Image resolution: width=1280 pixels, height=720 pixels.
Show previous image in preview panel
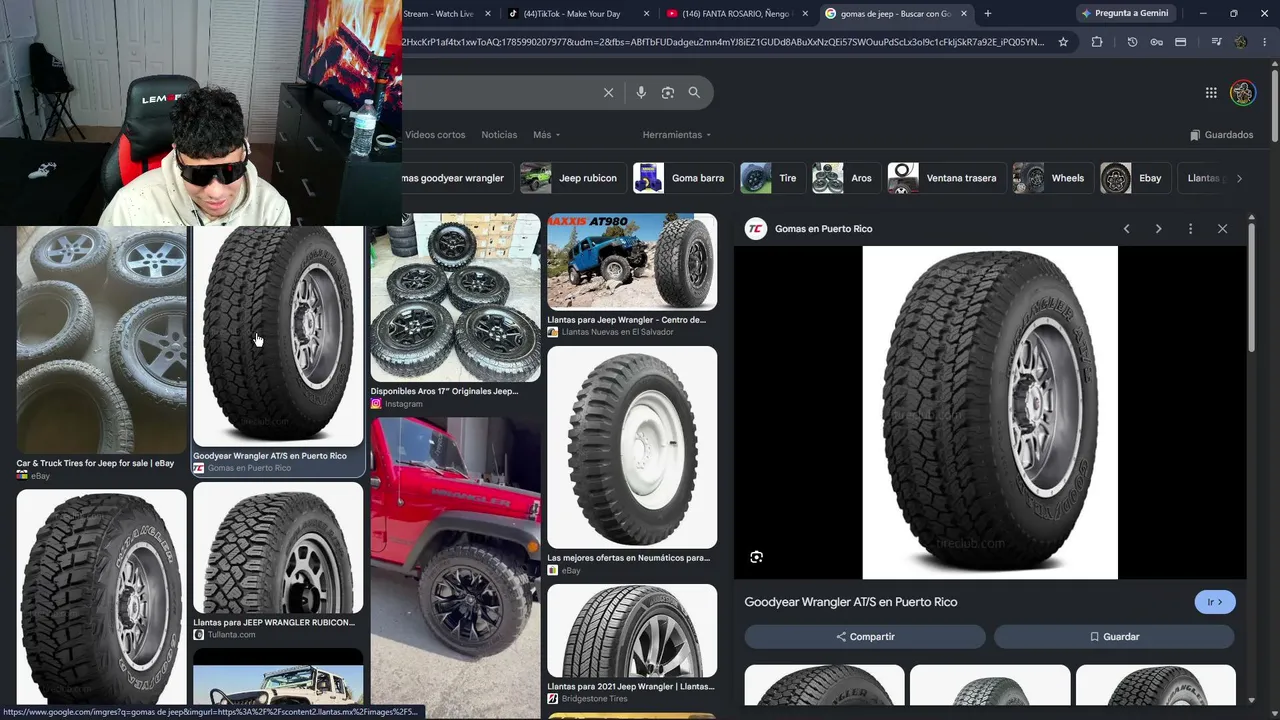(x=1126, y=229)
